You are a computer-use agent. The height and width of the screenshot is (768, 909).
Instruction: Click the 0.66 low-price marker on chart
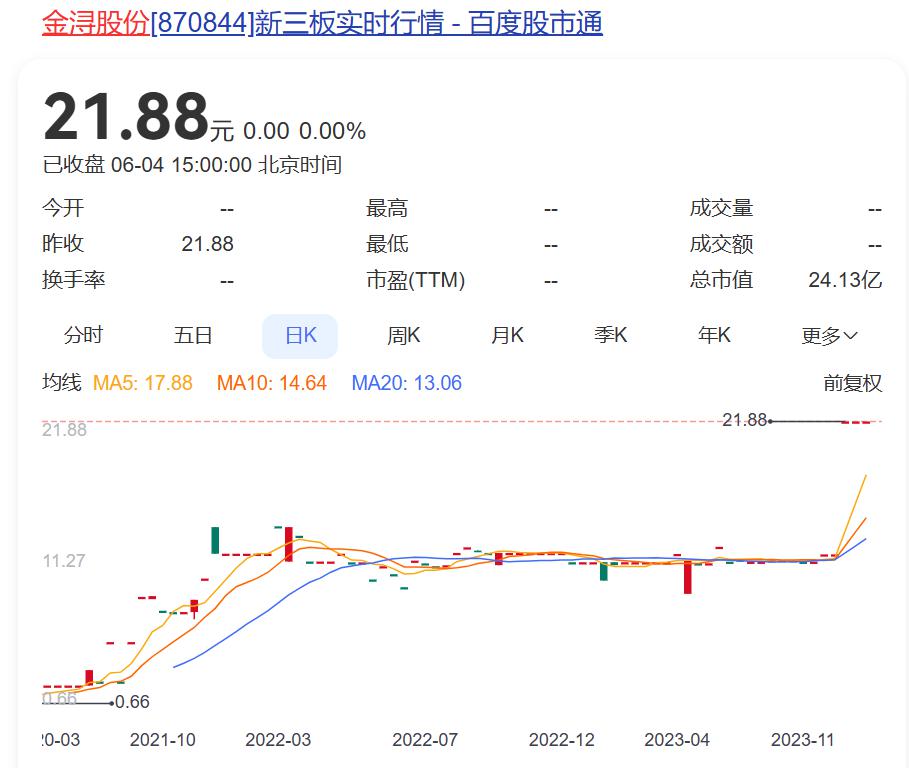click(x=132, y=702)
